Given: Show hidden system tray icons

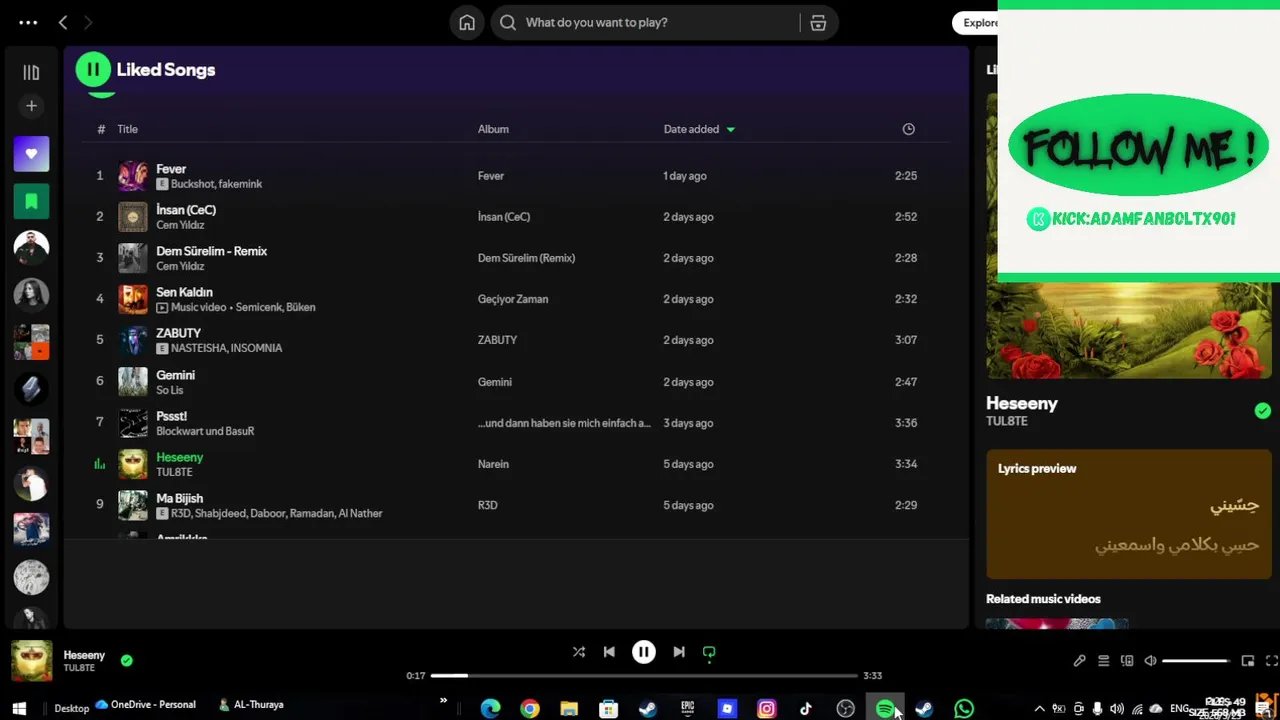Looking at the screenshot, I should pyautogui.click(x=1040, y=709).
